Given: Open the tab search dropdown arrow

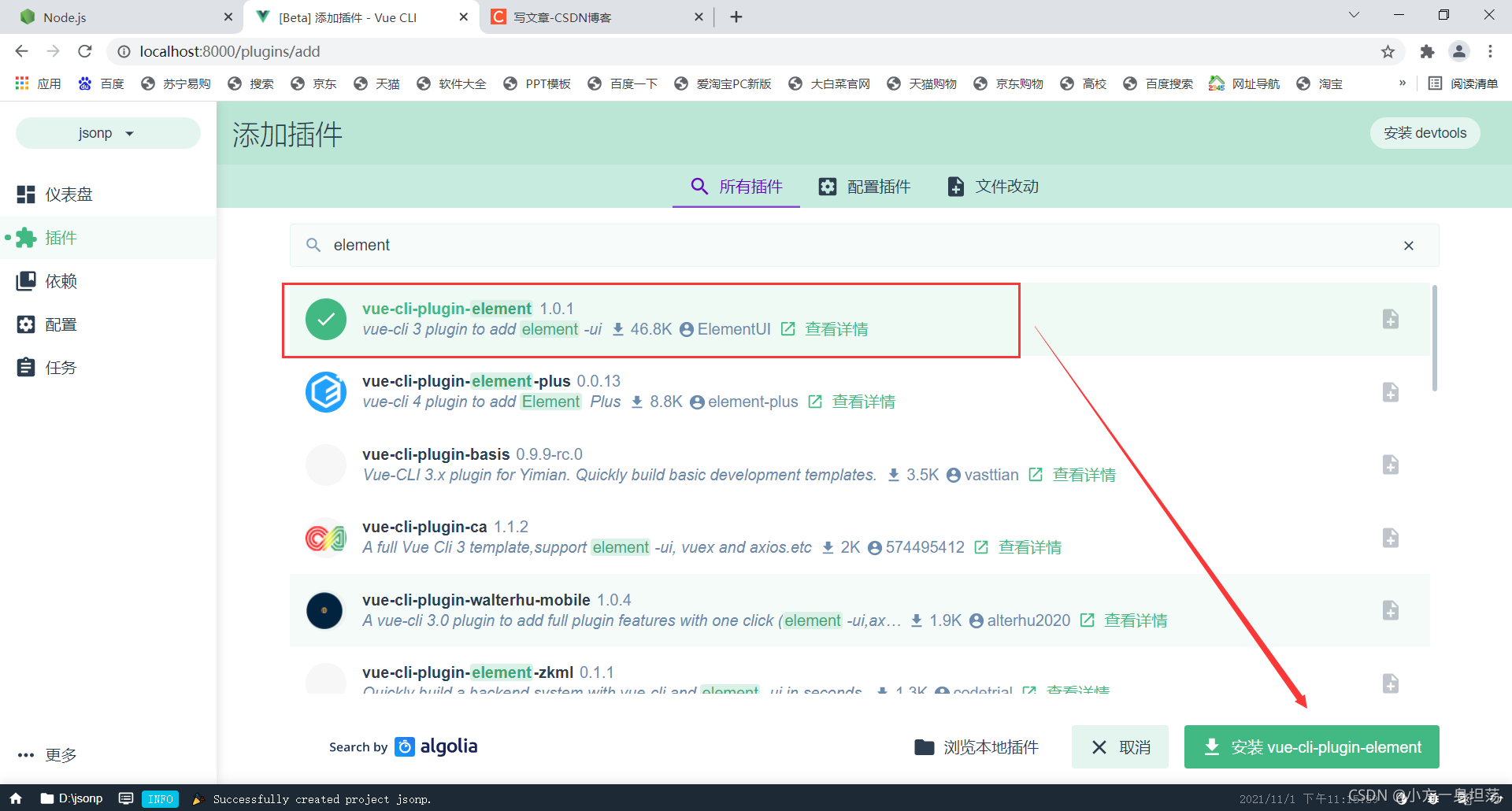Looking at the screenshot, I should 1354,14.
